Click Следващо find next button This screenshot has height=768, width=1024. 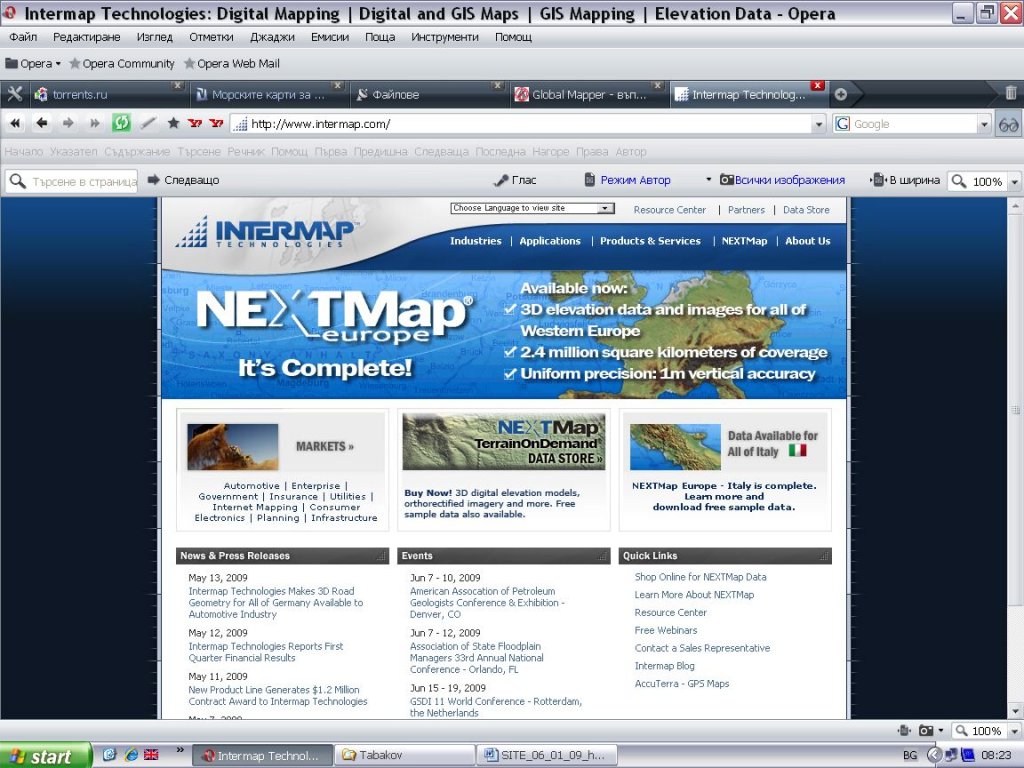184,180
